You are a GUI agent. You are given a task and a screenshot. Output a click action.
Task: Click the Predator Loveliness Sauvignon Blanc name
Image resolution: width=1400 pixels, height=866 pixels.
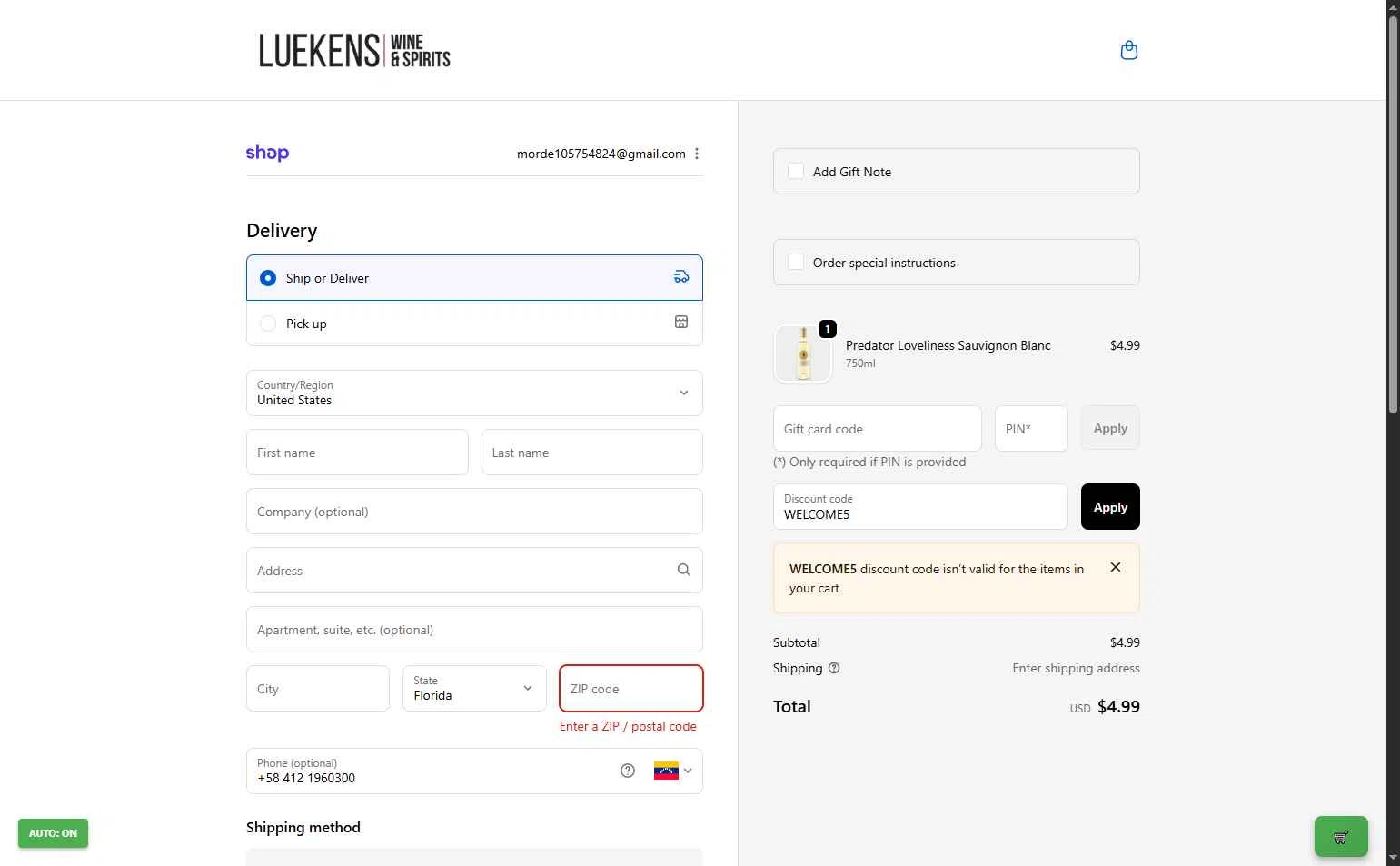pos(948,345)
